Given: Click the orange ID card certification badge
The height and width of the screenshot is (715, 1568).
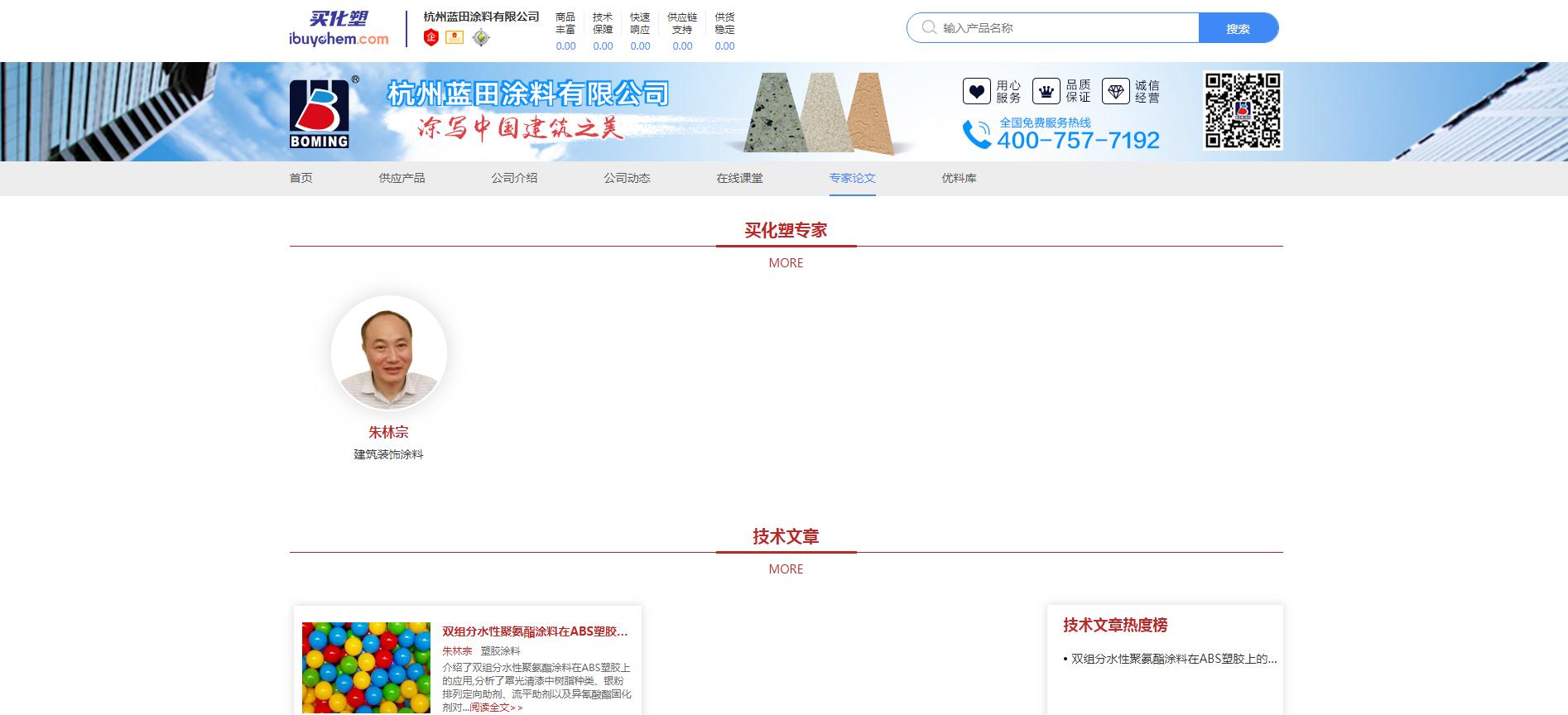Looking at the screenshot, I should tap(455, 37).
